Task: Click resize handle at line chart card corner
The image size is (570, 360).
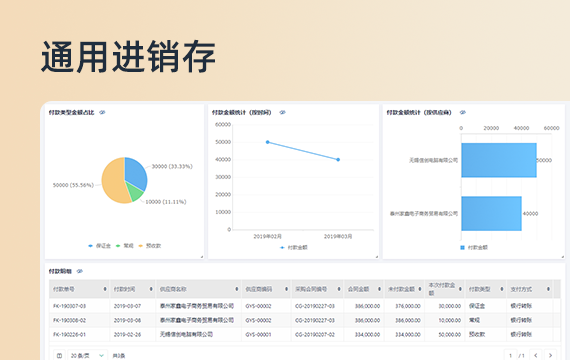Action: pos(376,257)
